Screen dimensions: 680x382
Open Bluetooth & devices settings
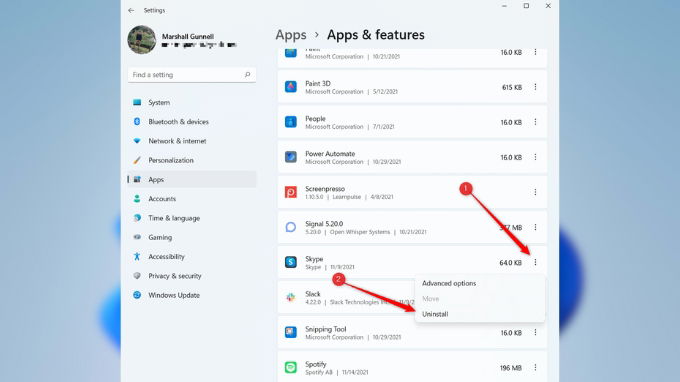click(192, 122)
